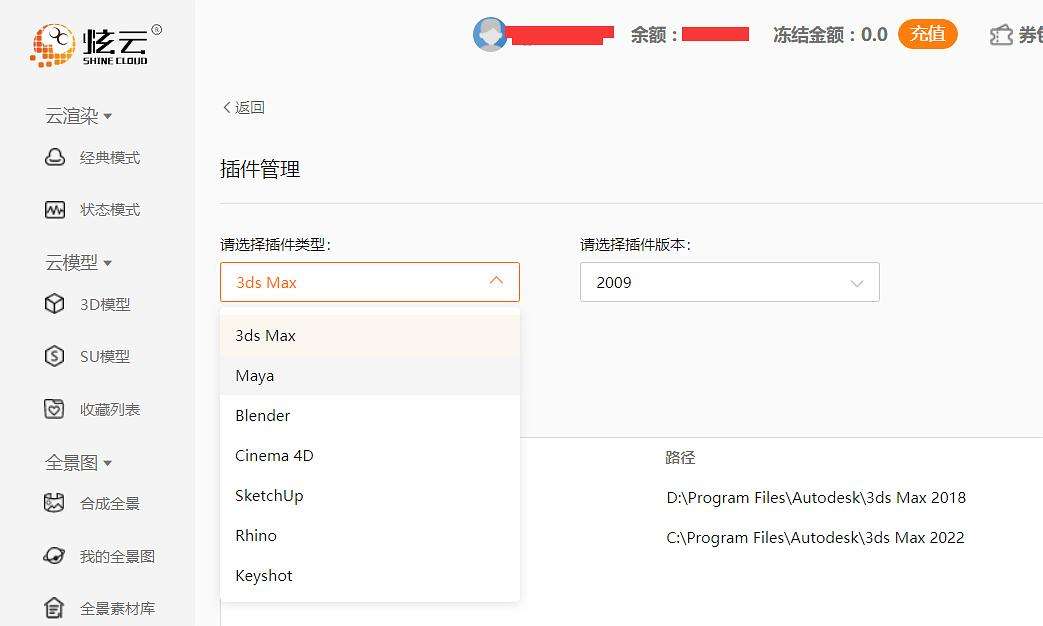The width and height of the screenshot is (1043, 626).
Task: Click the down arrow in version box
Action: [857, 283]
